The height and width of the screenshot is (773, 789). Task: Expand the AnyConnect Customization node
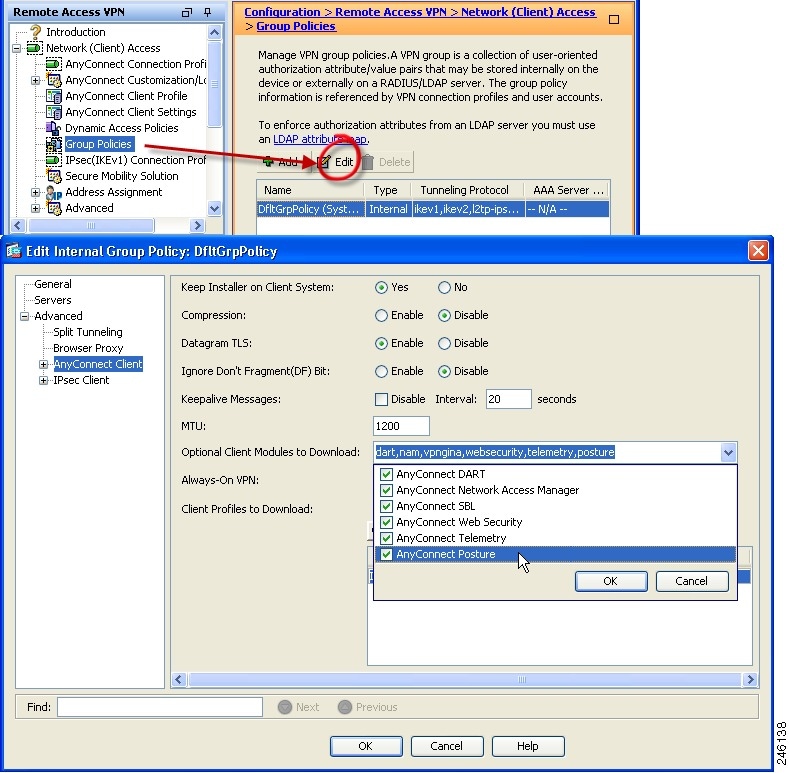35,80
